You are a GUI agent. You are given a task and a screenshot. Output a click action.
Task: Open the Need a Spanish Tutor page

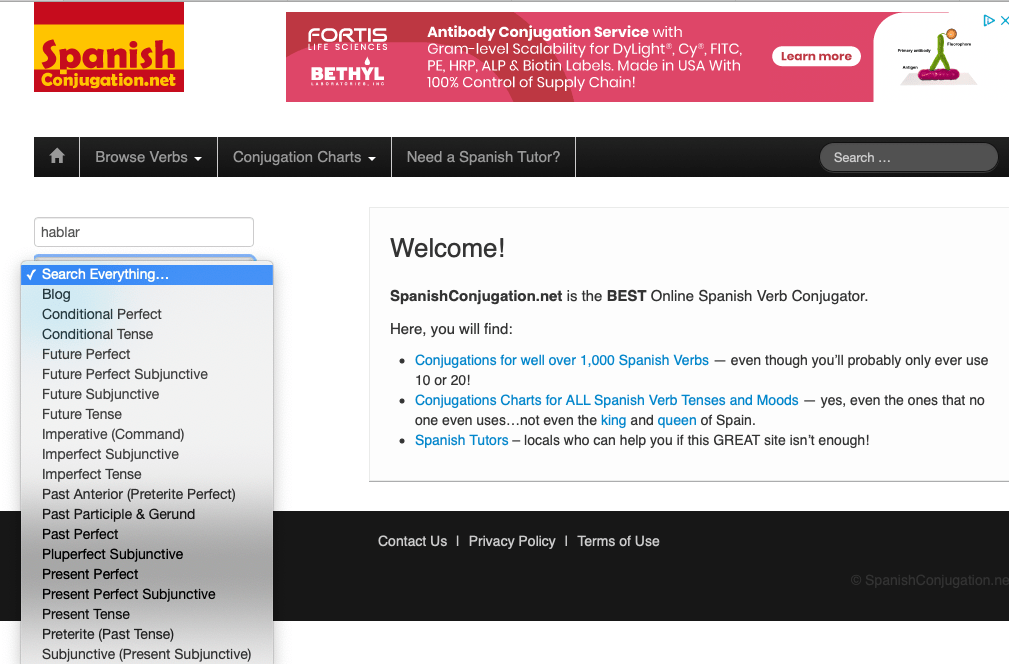pyautogui.click(x=483, y=157)
